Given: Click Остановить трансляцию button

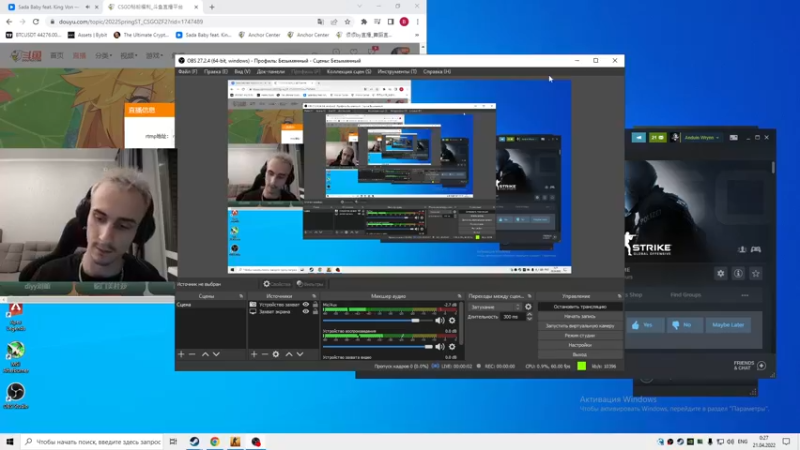Looking at the screenshot, I should click(580, 307).
